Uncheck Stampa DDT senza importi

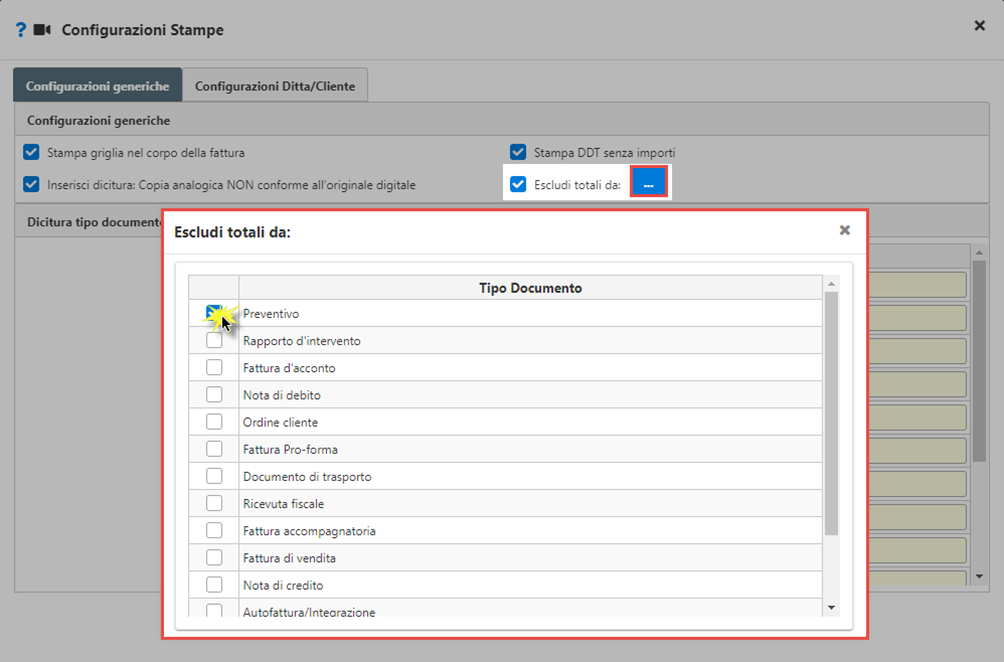518,152
